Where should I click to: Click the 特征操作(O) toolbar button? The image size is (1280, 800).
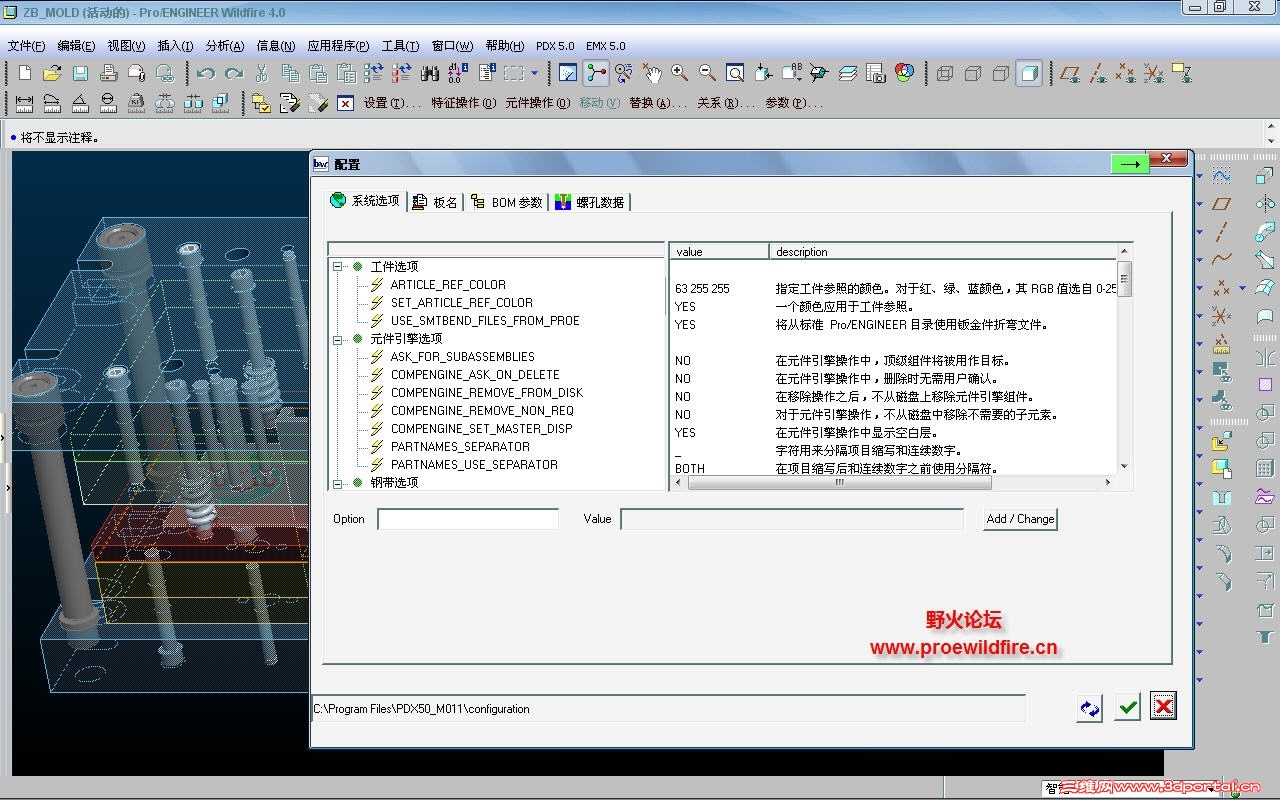click(x=463, y=103)
